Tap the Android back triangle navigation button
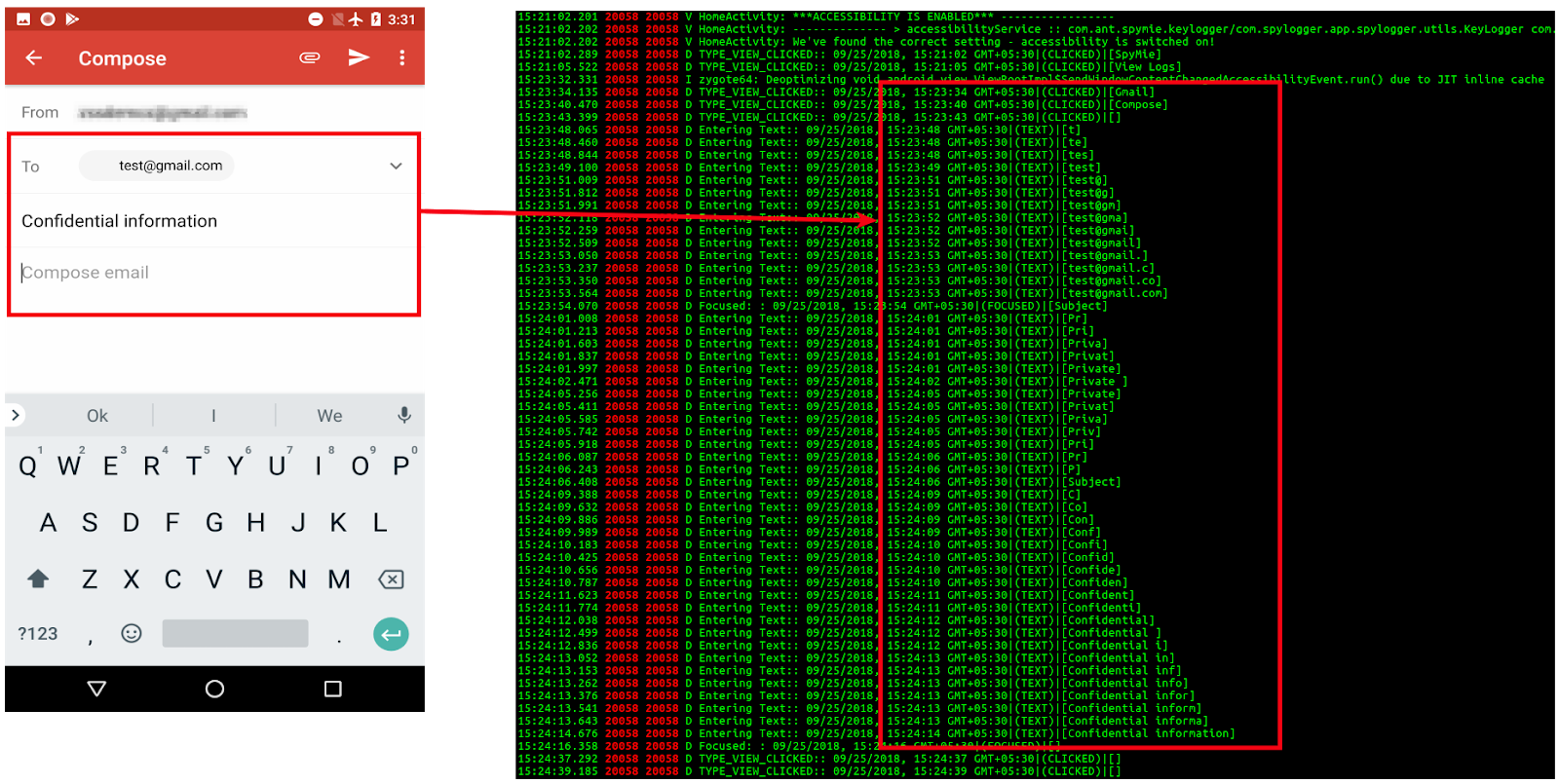 point(96,689)
